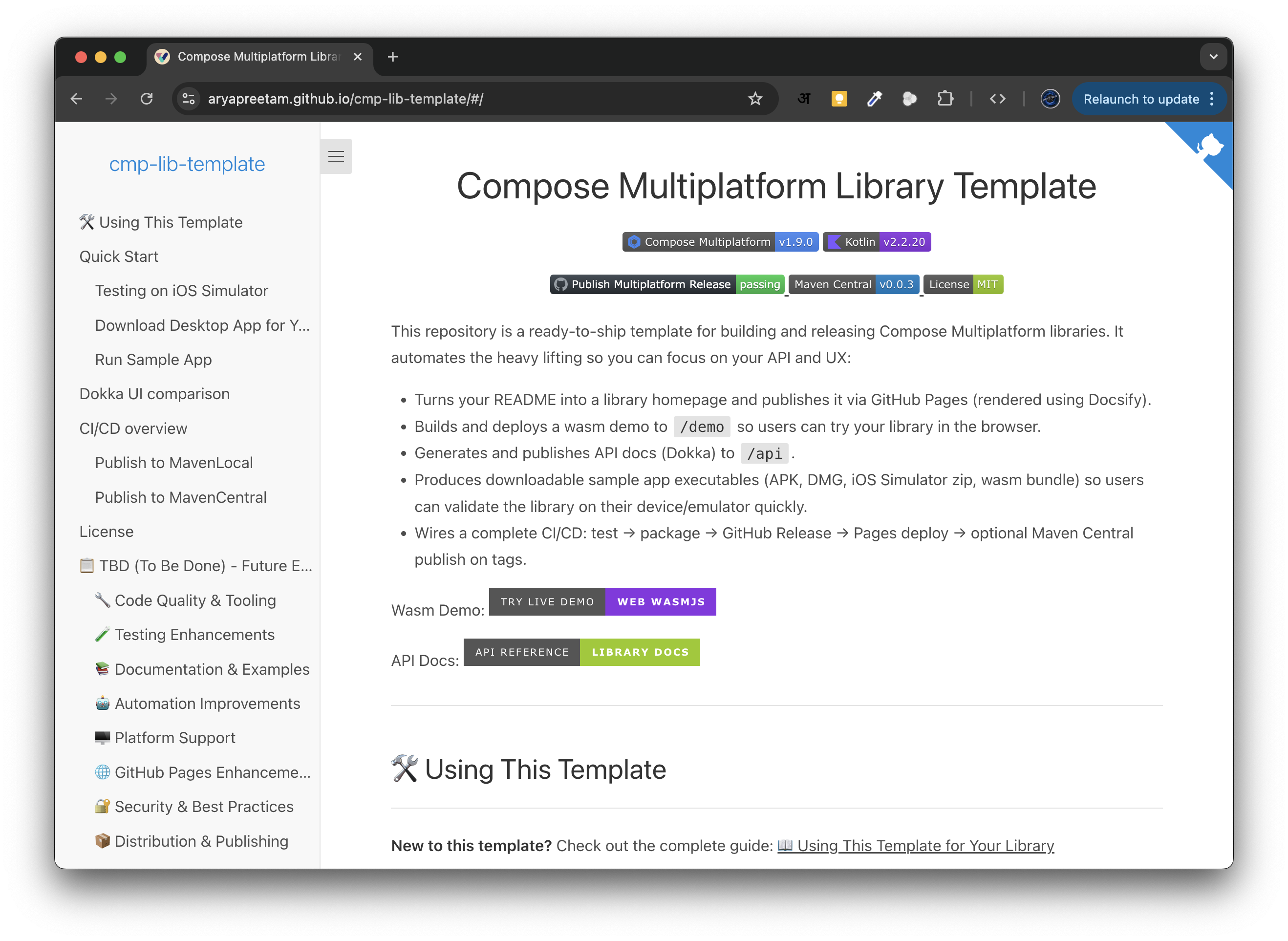Open a new tab with the plus button
The image size is (1288, 941).
pos(392,56)
